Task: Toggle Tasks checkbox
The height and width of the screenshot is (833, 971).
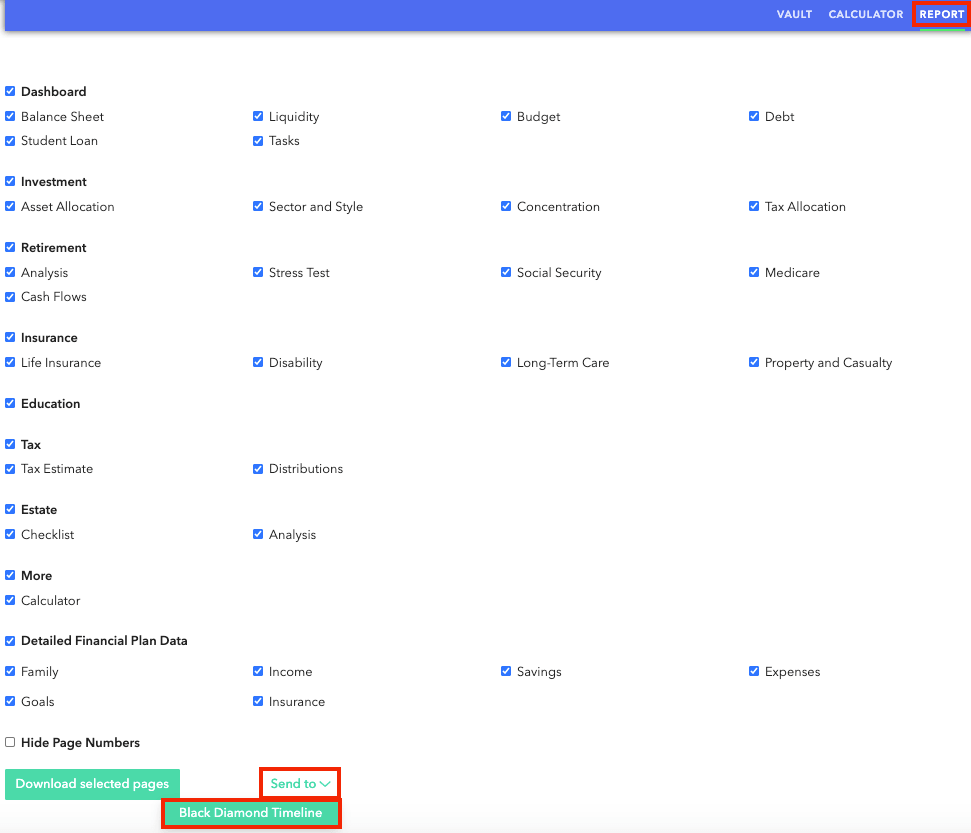Action: pyautogui.click(x=258, y=141)
